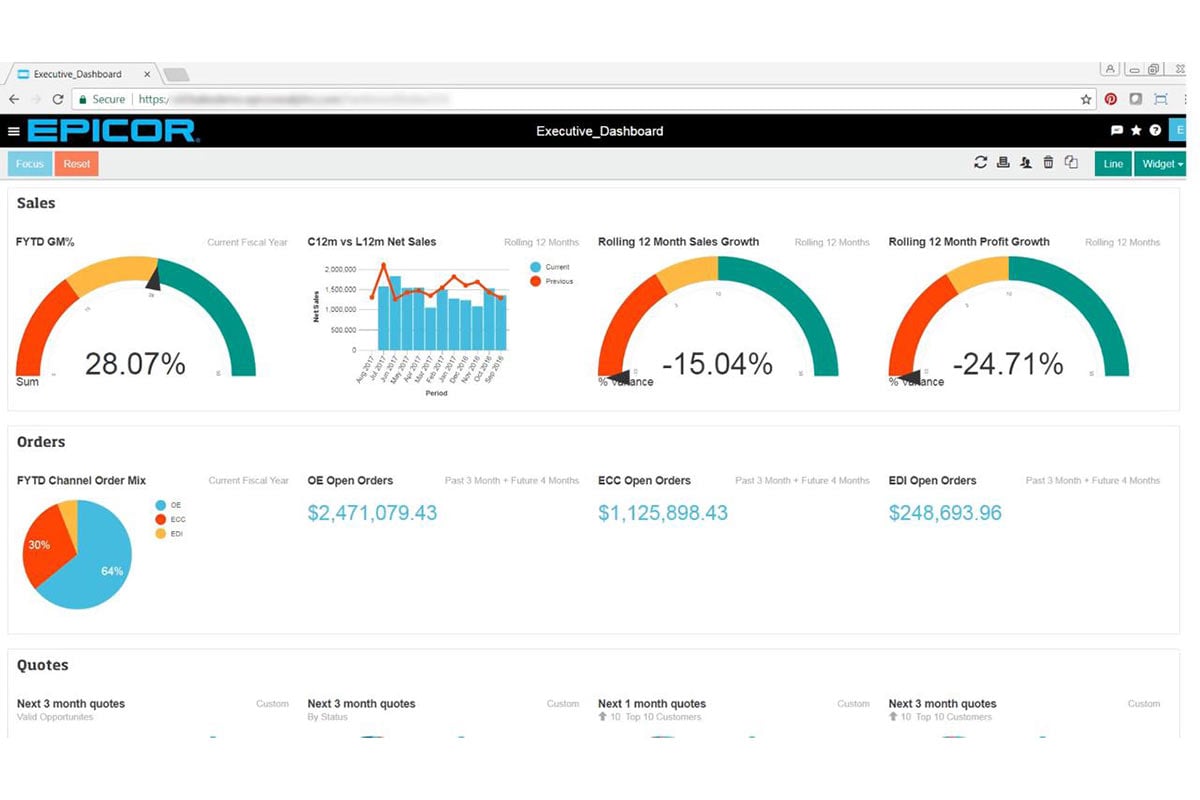Click the browser address bar URL field

[x=600, y=99]
